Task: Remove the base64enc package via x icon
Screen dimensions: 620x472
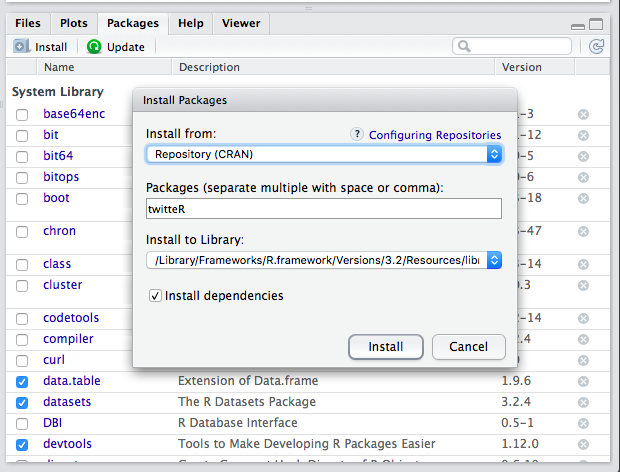Action: point(583,114)
